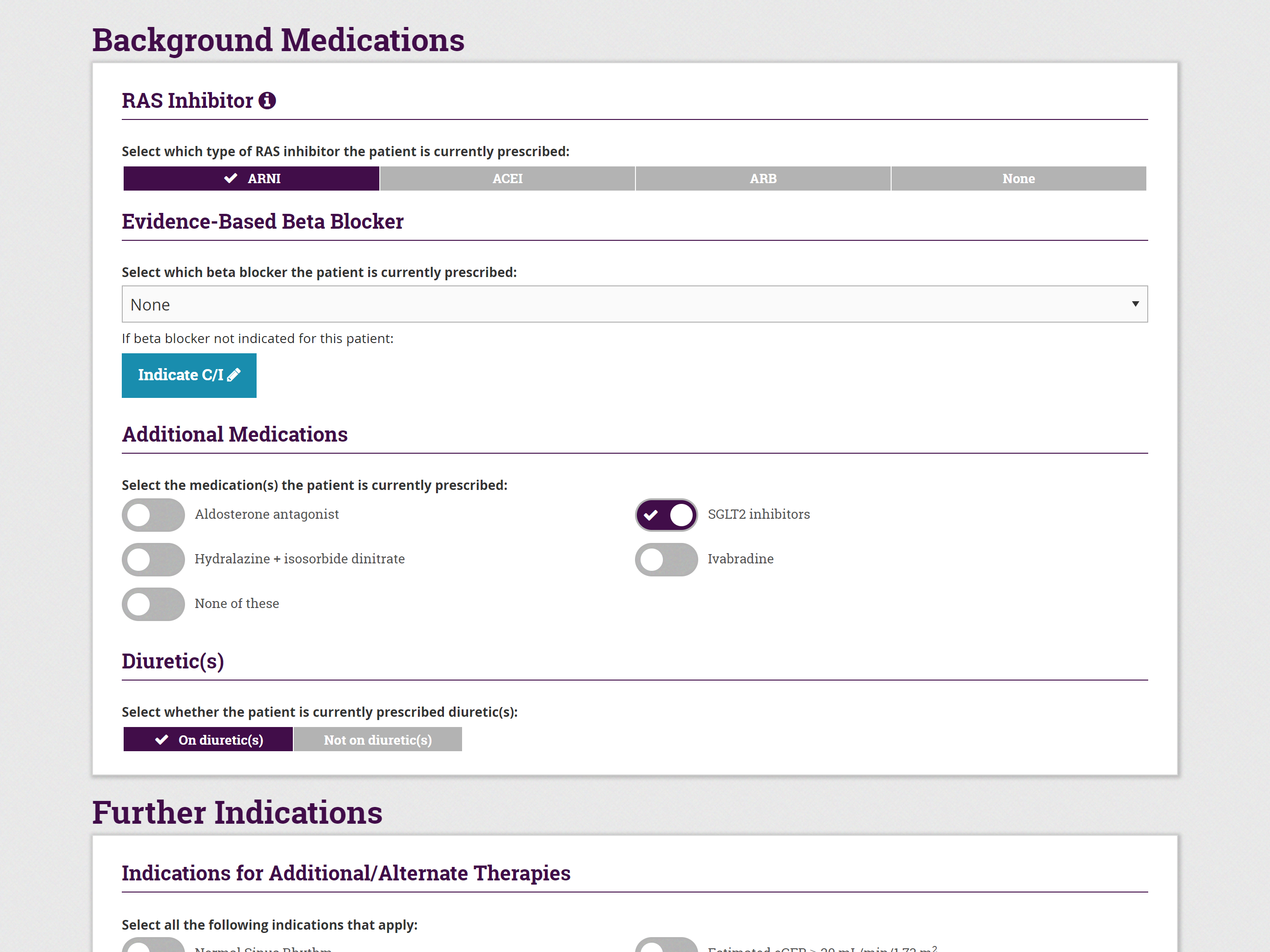Click the checkmark icon on On diuretic(s)
This screenshot has width=1270, height=952.
click(x=162, y=740)
